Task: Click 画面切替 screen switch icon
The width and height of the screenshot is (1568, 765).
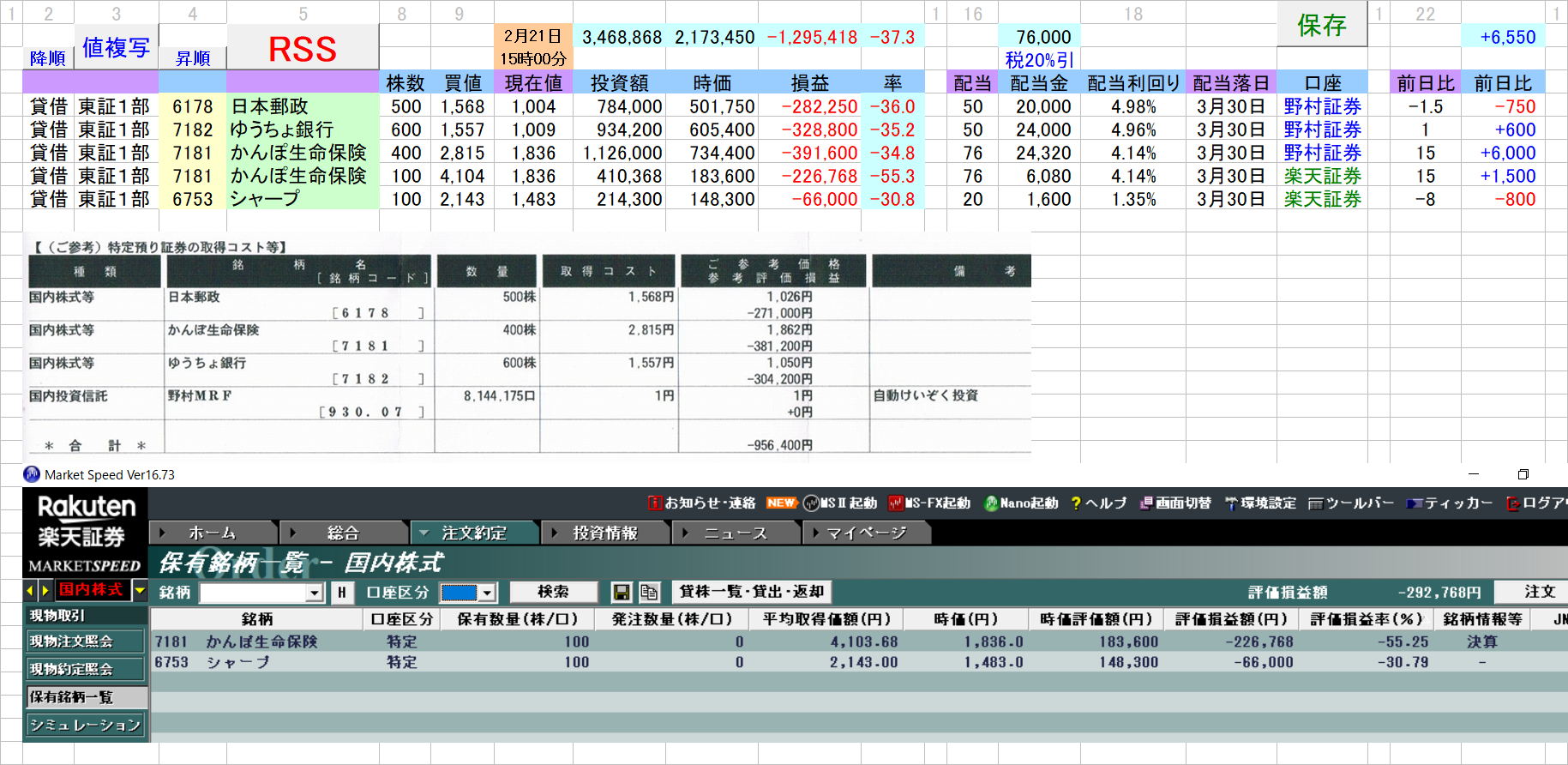Action: click(x=1174, y=503)
